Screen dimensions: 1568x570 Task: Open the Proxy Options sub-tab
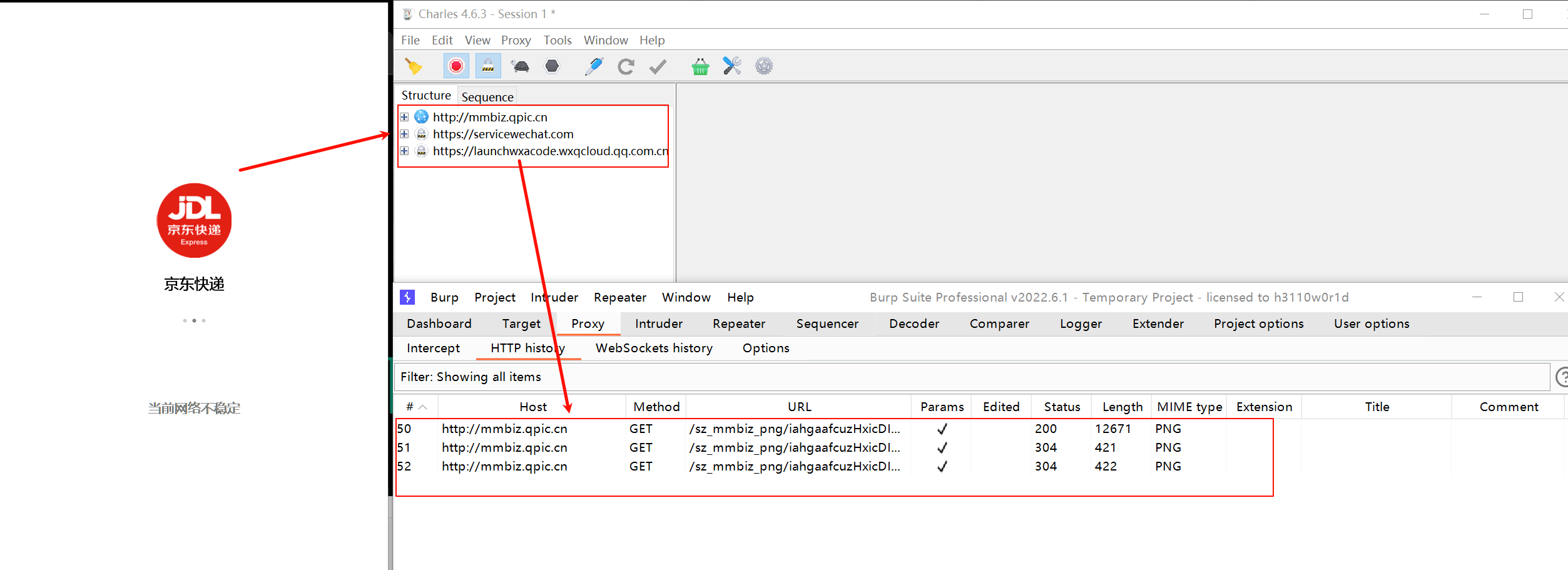point(766,348)
